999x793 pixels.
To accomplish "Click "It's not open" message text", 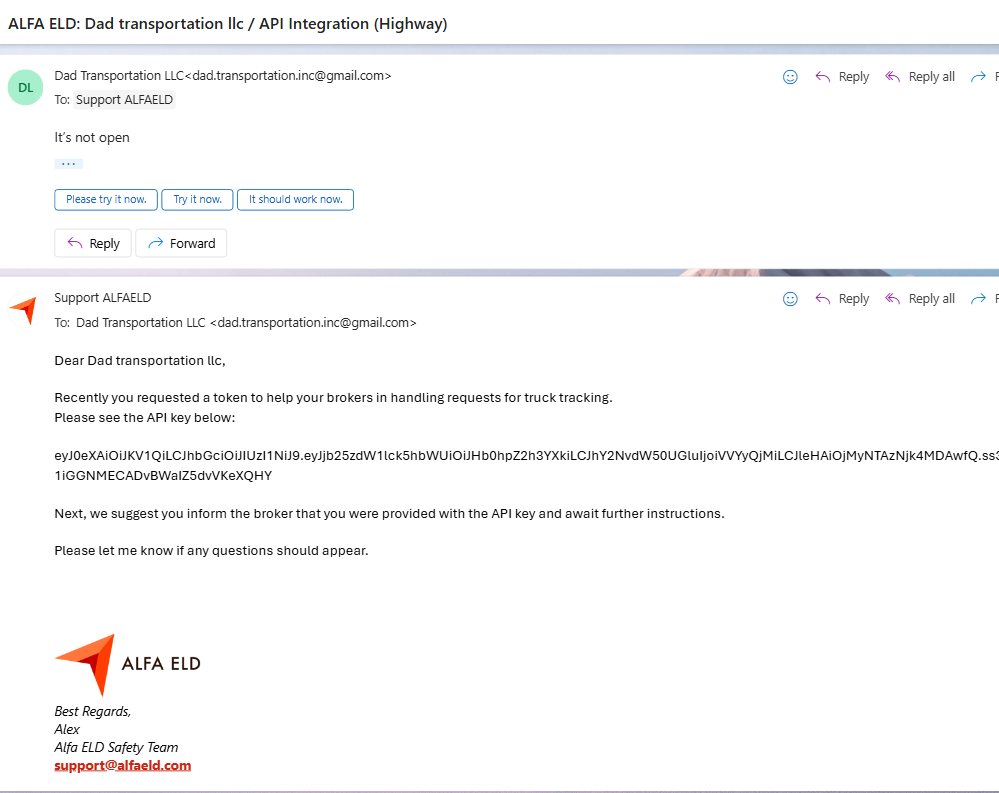I will click(x=92, y=138).
